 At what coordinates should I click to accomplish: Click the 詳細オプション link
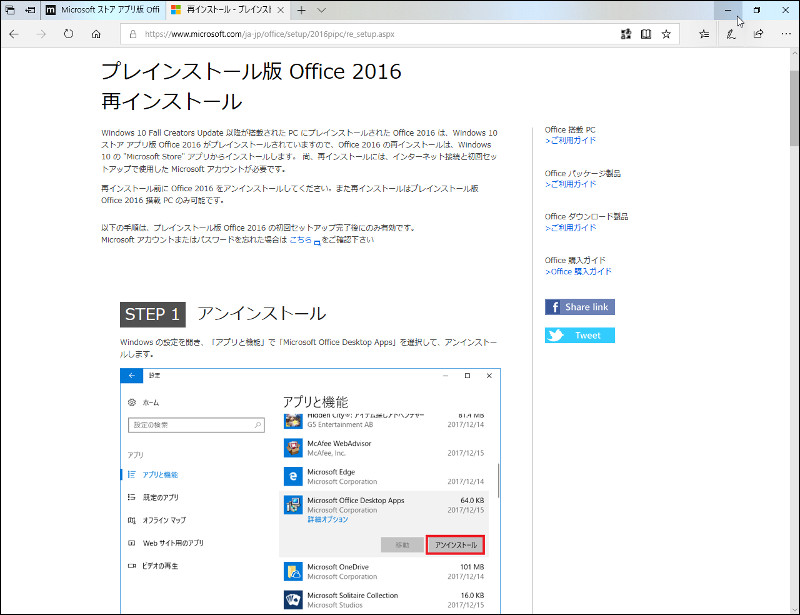328,520
